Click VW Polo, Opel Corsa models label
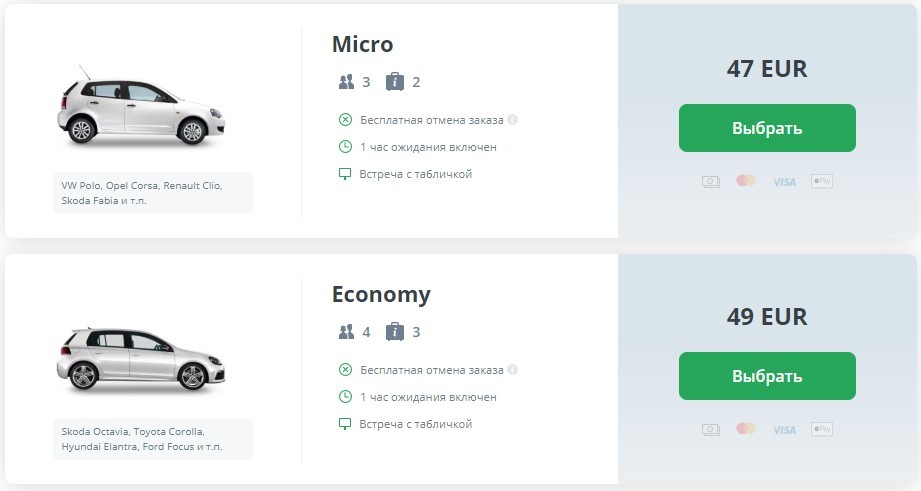The image size is (921, 491). coord(152,193)
